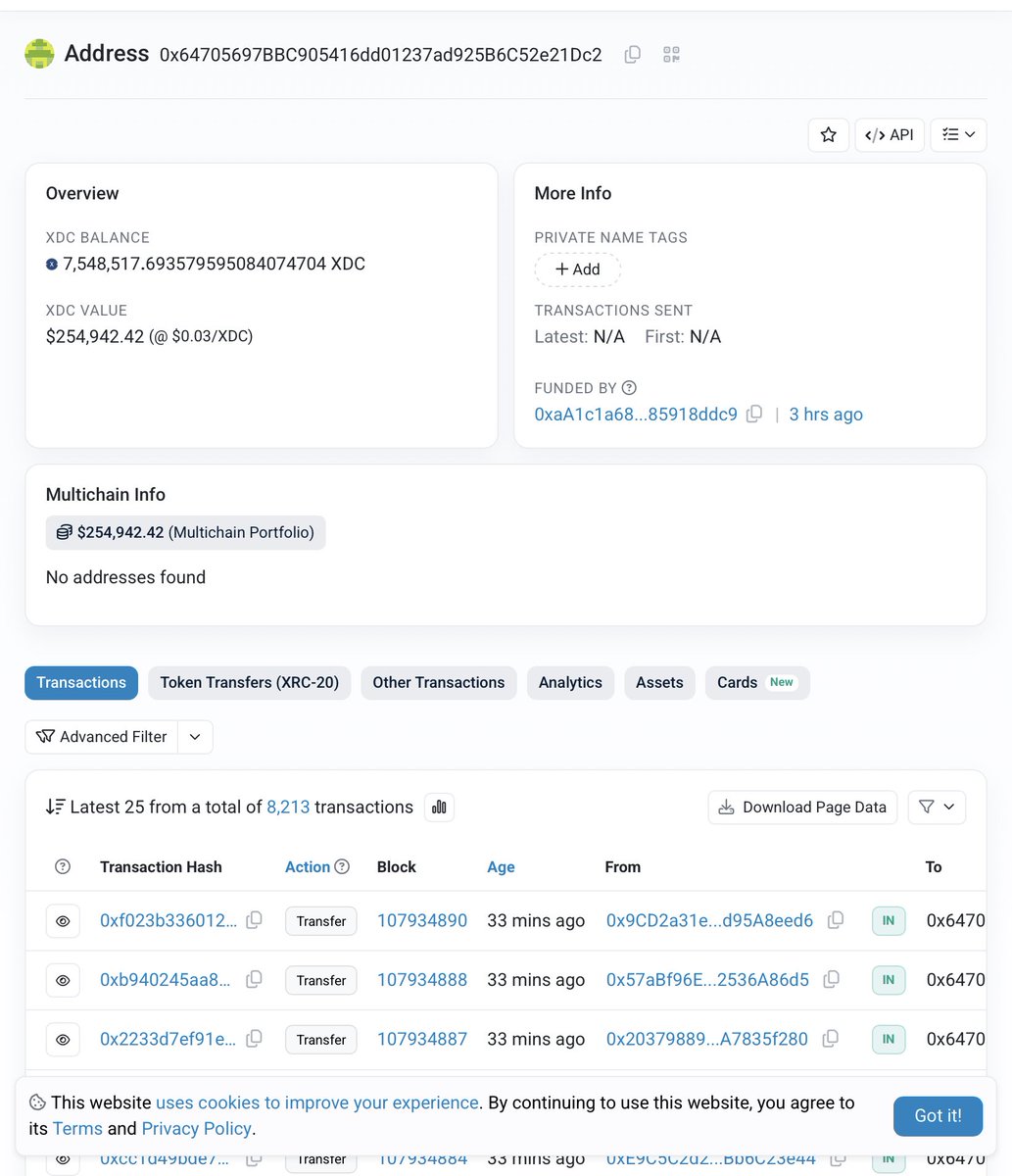1012x1176 pixels.
Task: Open the Advanced Filter
Action: pos(102,737)
